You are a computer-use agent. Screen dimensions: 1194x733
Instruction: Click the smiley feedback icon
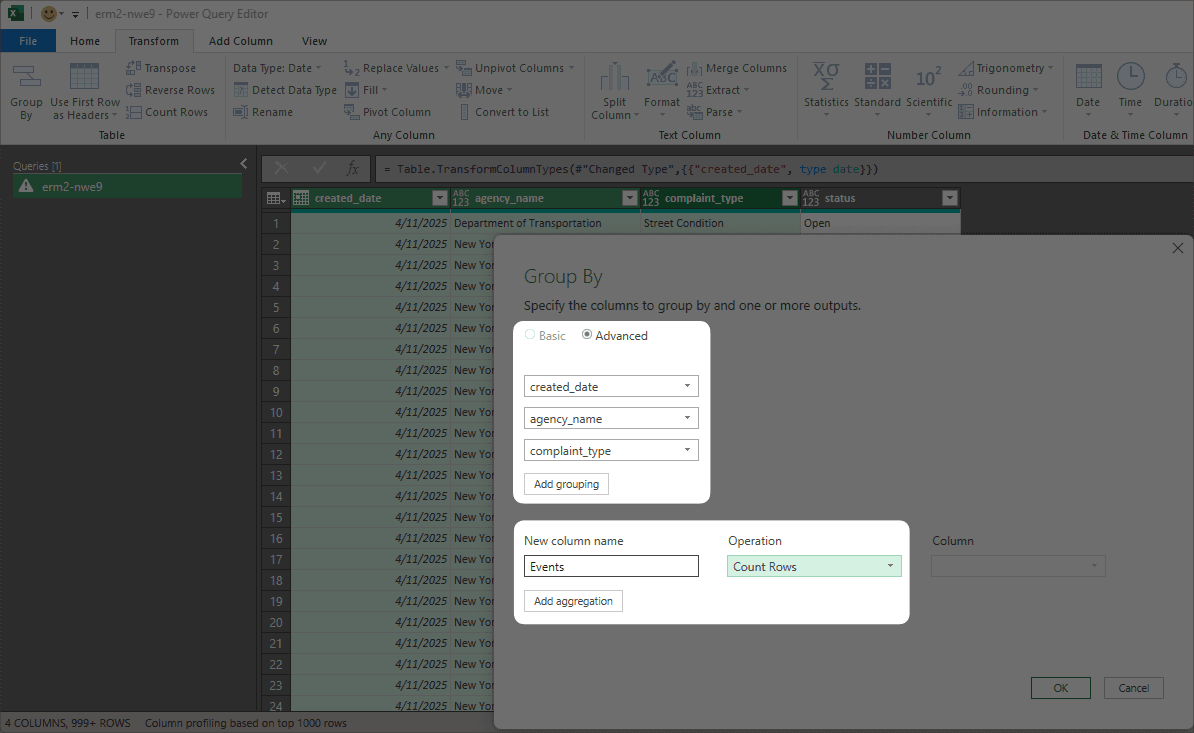tap(48, 14)
